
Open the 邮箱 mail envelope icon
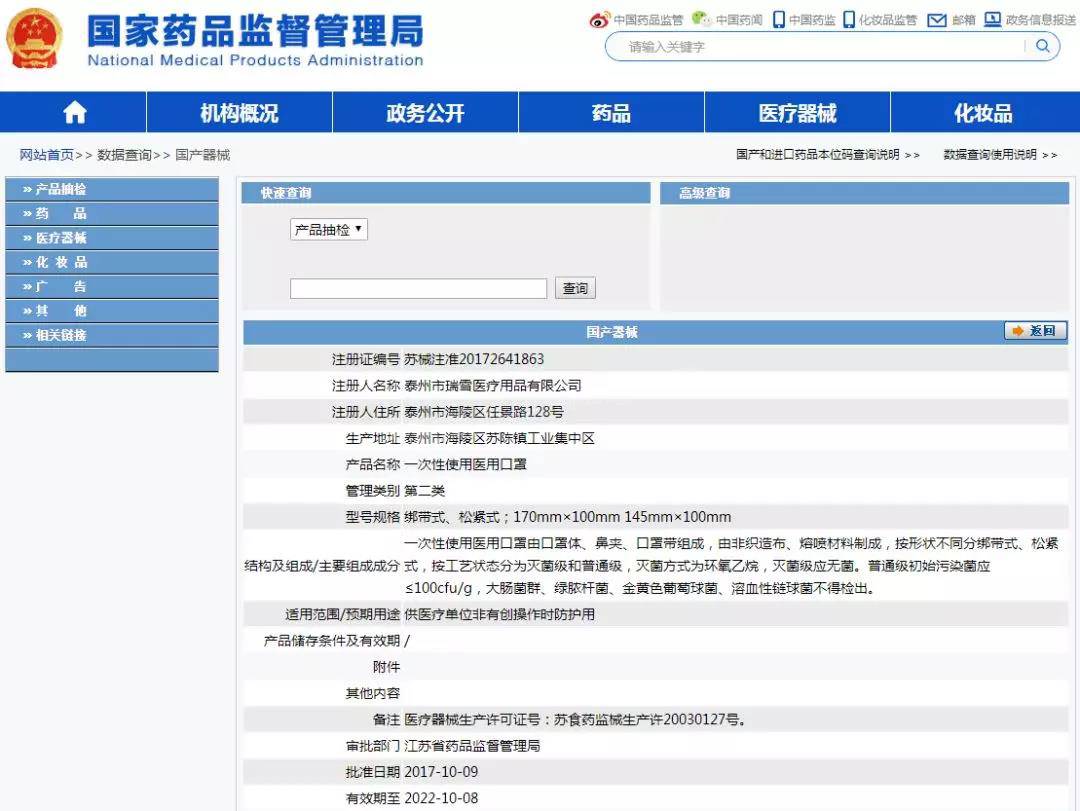[x=937, y=19]
